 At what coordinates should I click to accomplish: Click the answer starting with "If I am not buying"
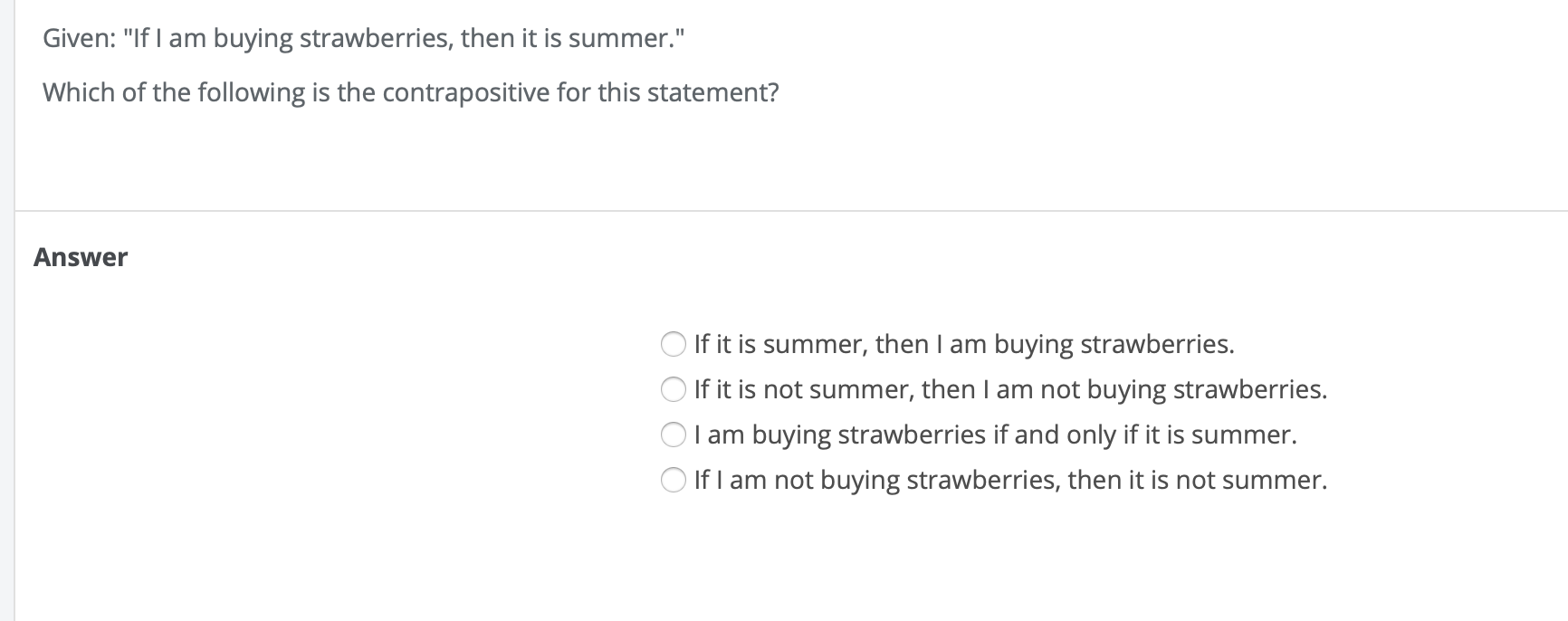pyautogui.click(x=1010, y=480)
